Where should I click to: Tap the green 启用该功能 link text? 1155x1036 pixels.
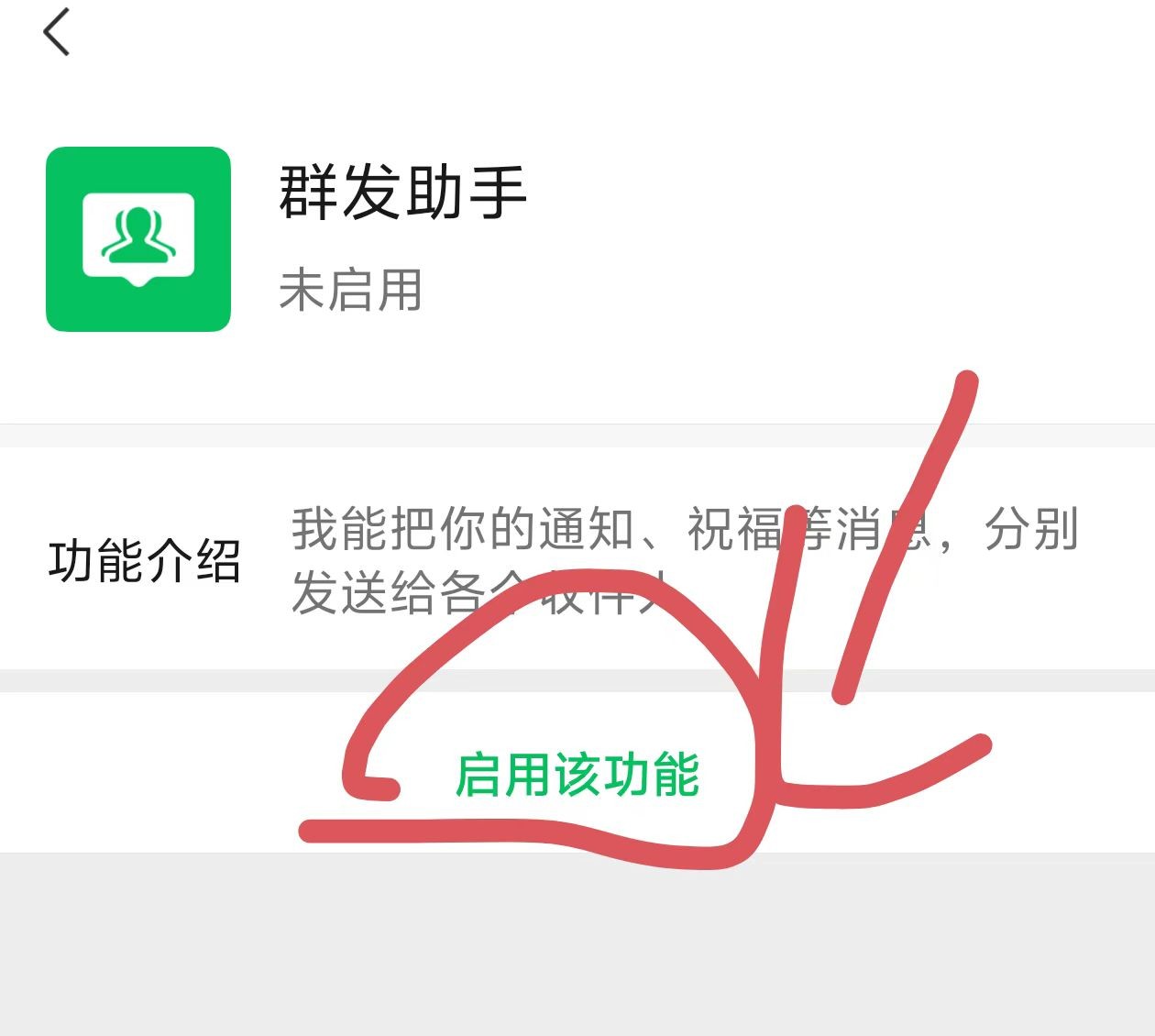(x=577, y=774)
